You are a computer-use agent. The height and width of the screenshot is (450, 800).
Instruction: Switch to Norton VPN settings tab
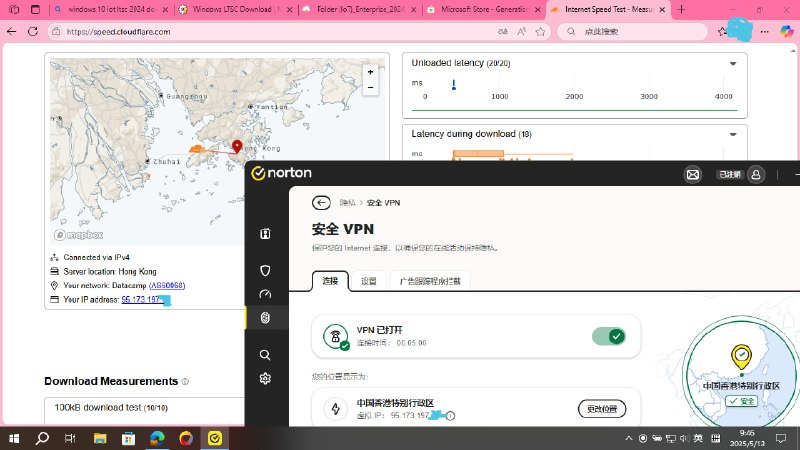point(368,281)
